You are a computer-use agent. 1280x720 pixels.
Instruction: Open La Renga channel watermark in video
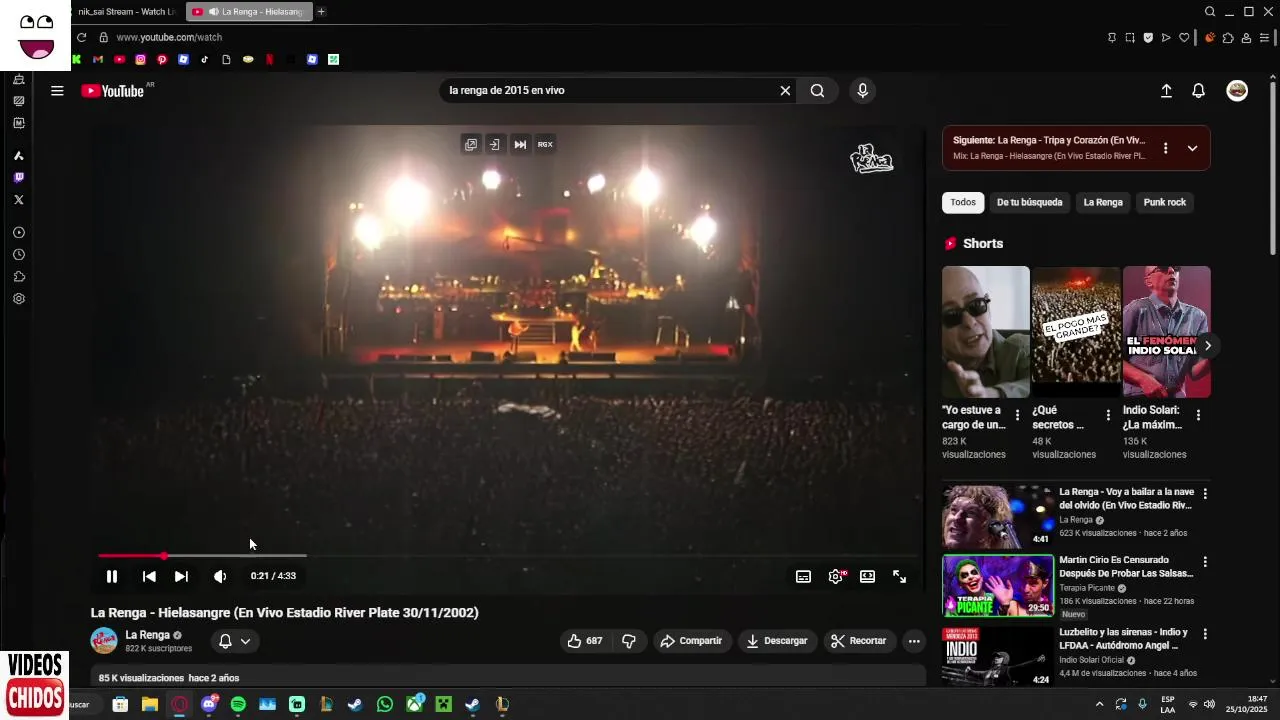coord(871,158)
